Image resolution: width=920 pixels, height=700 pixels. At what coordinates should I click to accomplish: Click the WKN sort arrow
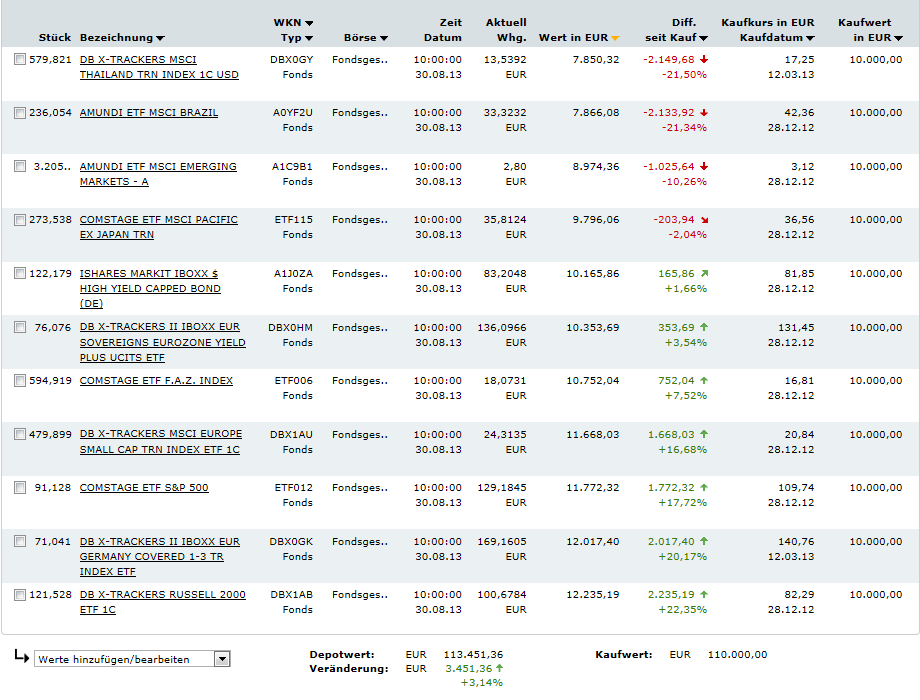(x=308, y=22)
